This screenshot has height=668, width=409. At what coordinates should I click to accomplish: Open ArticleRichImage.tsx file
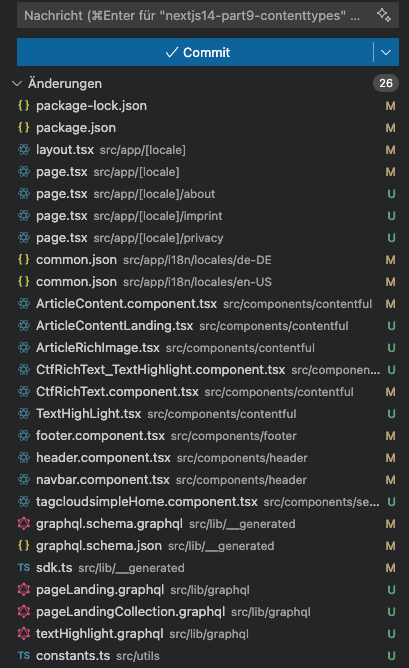coord(98,348)
